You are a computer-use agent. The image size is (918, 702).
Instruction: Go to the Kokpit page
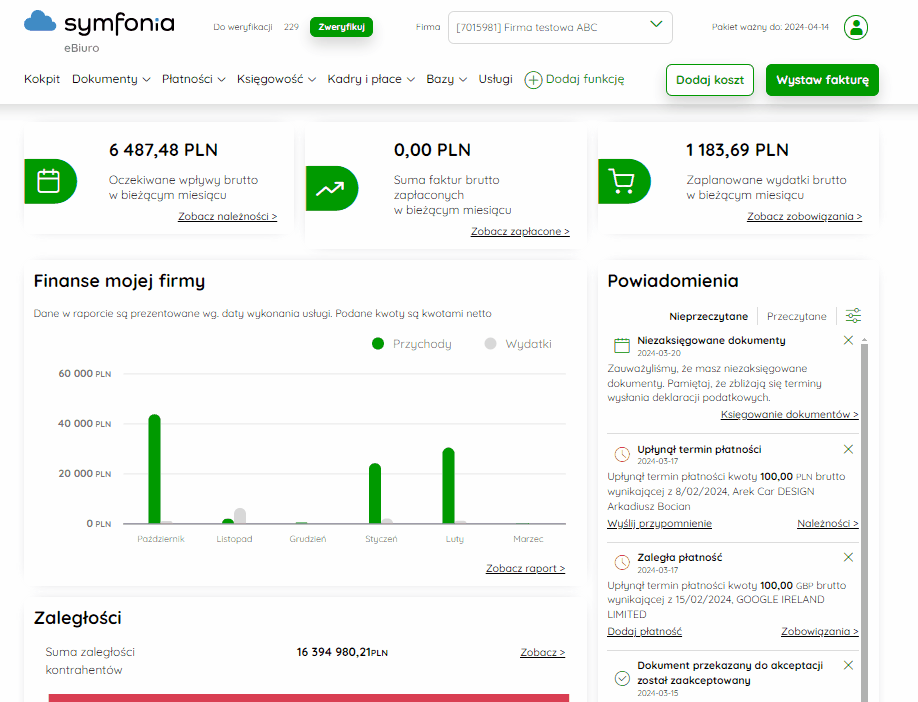point(42,79)
